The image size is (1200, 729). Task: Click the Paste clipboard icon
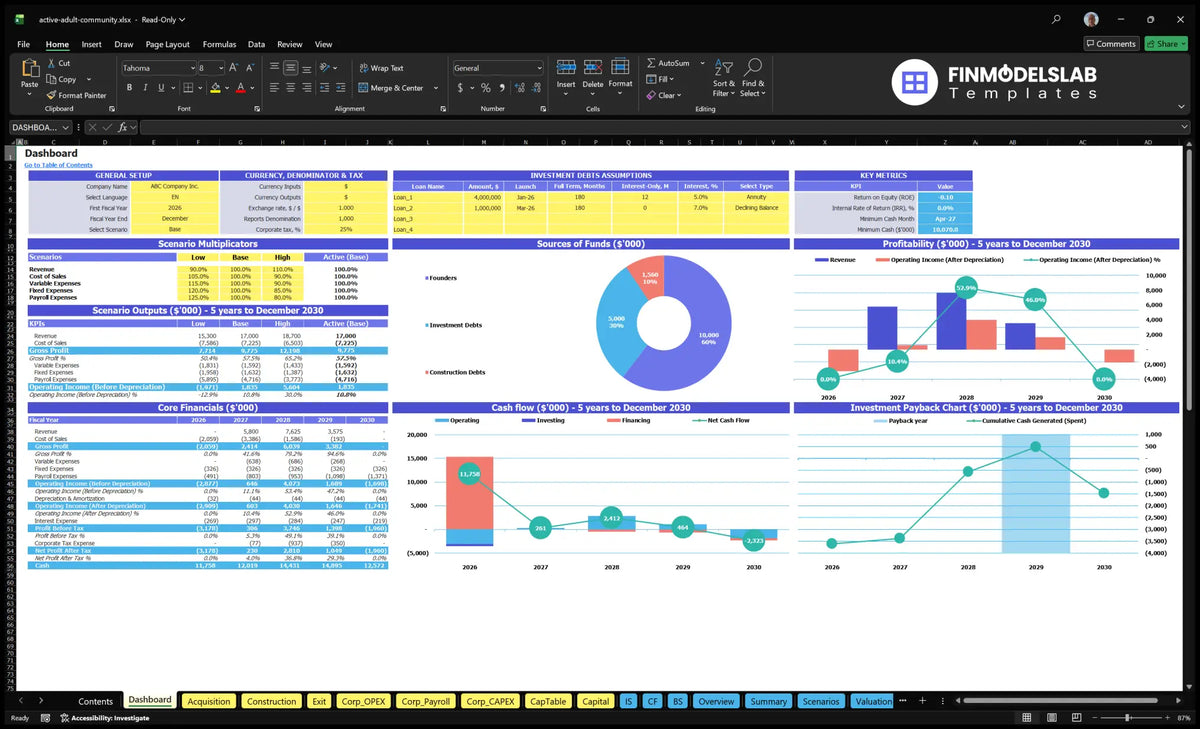tap(29, 67)
